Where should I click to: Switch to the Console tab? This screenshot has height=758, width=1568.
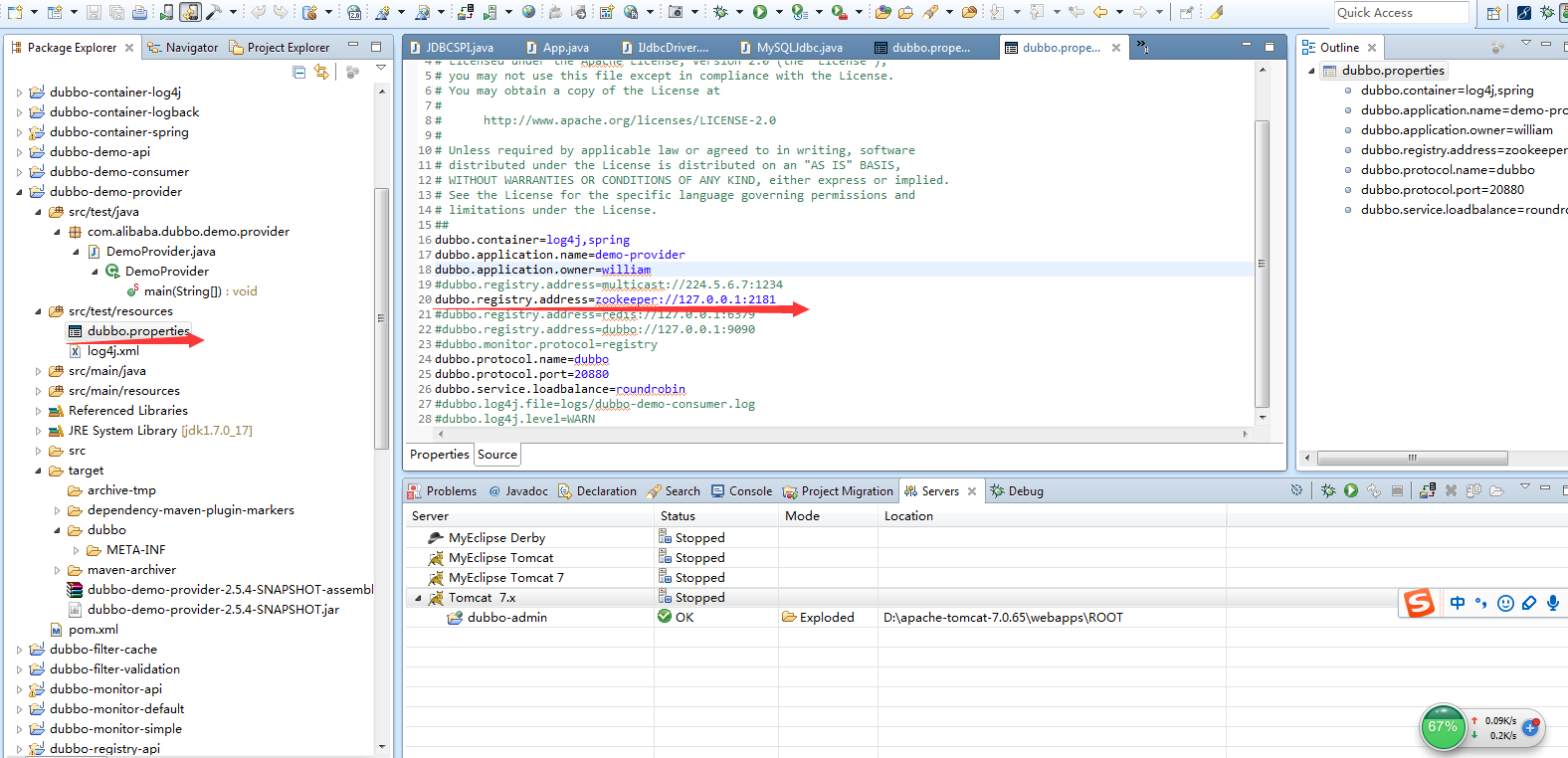pos(741,490)
